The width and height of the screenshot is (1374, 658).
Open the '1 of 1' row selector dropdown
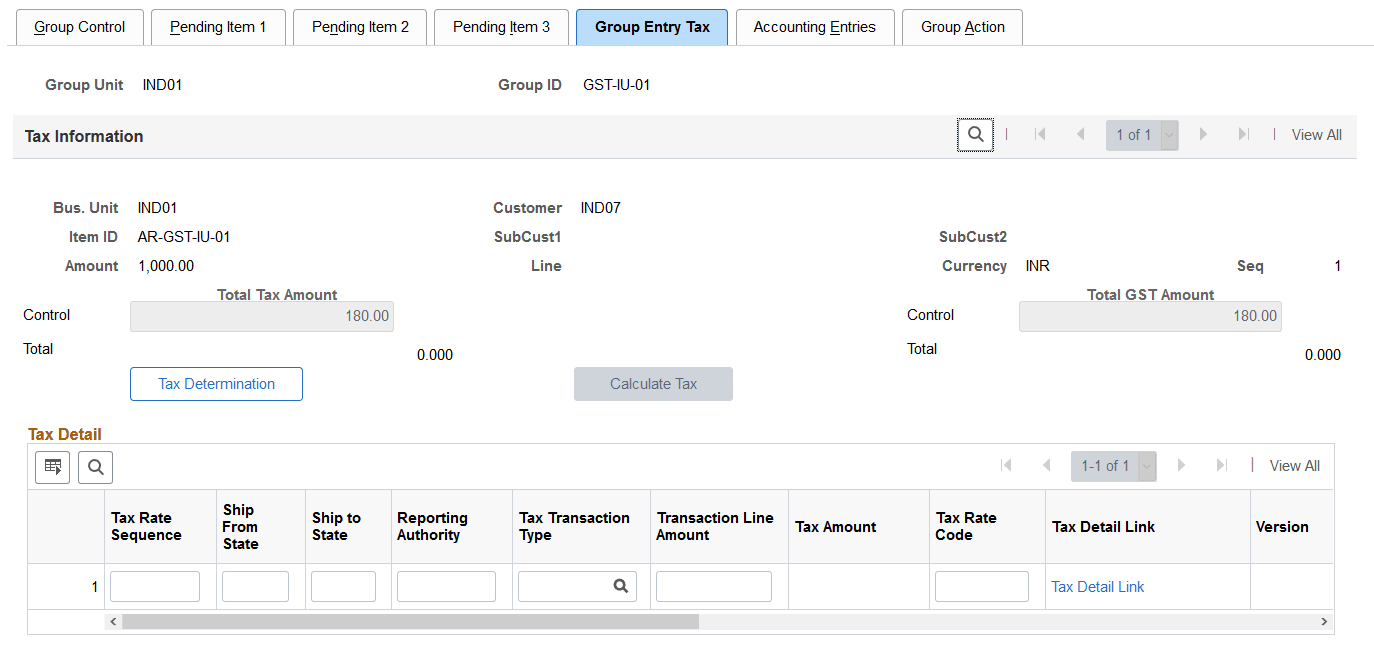(x=1168, y=134)
